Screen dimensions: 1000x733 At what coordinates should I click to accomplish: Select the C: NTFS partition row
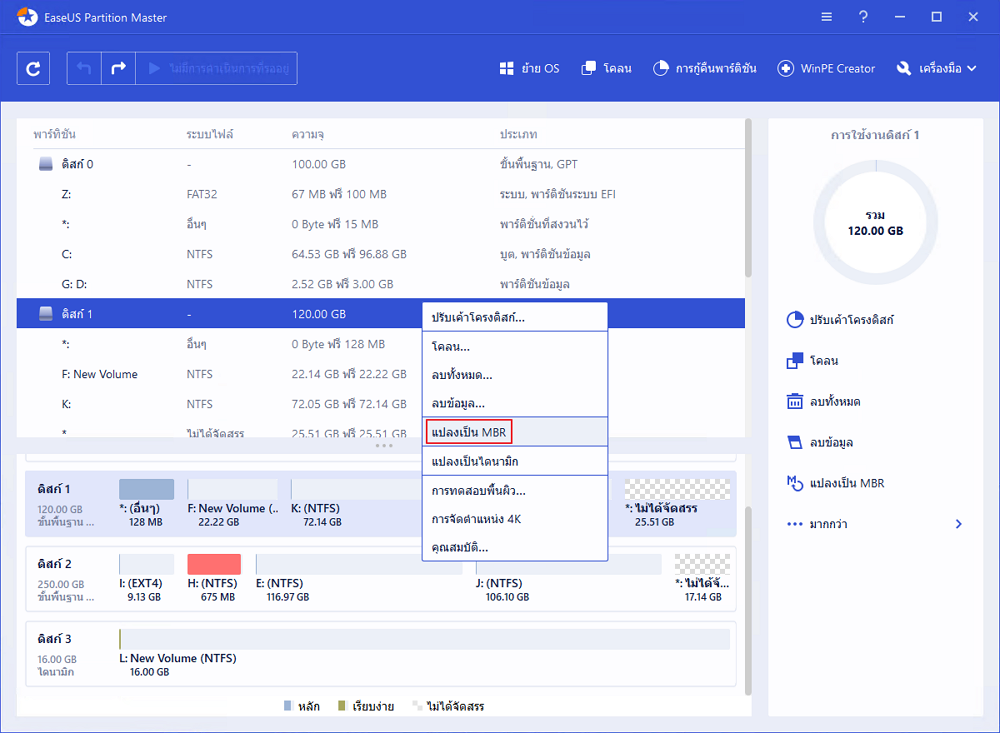[381, 254]
